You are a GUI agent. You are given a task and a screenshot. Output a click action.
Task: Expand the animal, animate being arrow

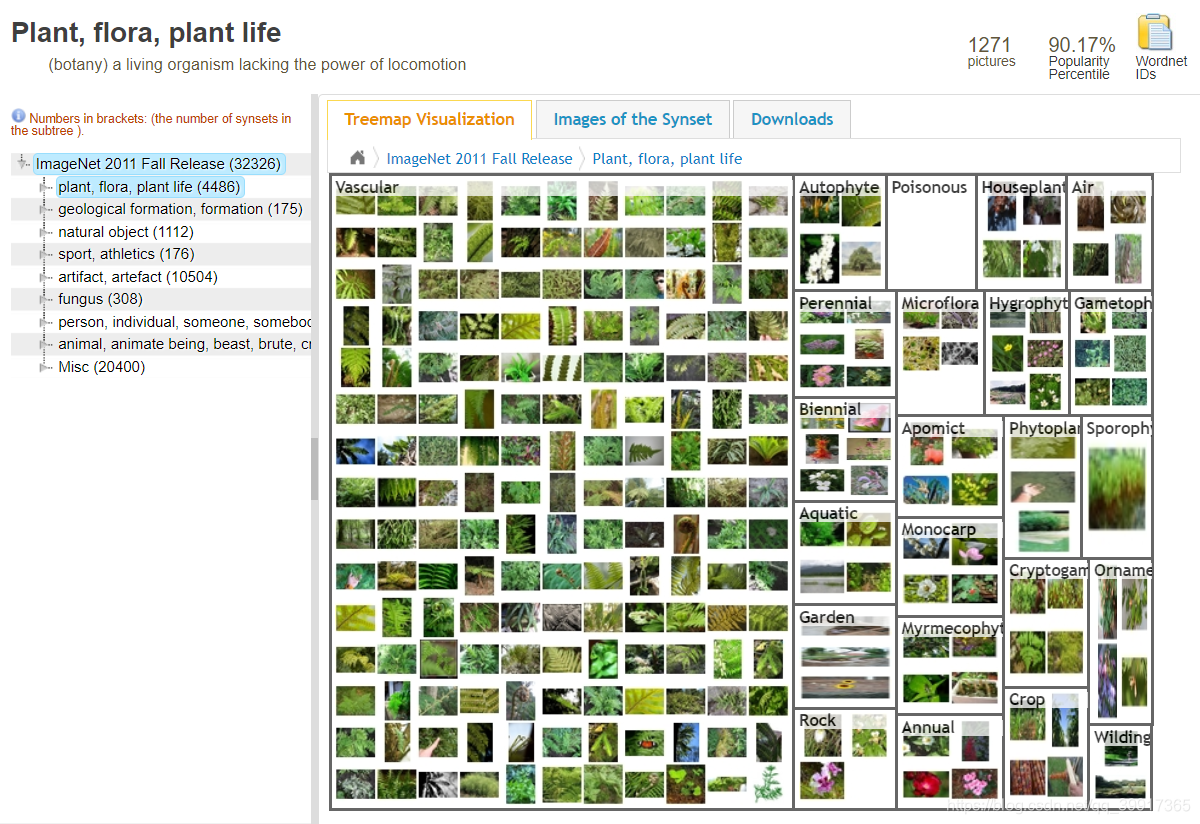click(45, 344)
